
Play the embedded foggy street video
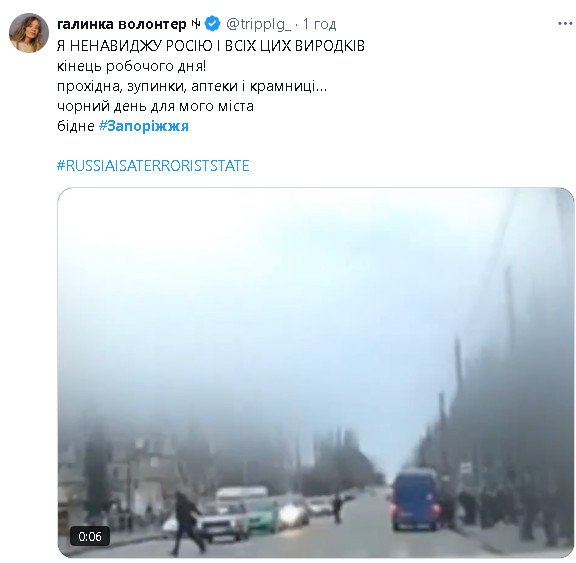point(316,372)
